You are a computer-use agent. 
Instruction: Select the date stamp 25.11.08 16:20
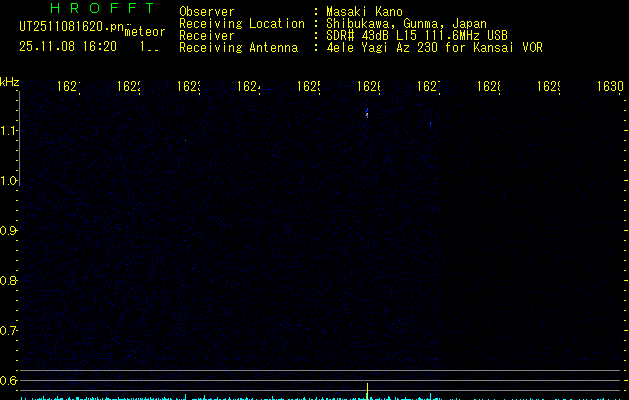coord(68,47)
